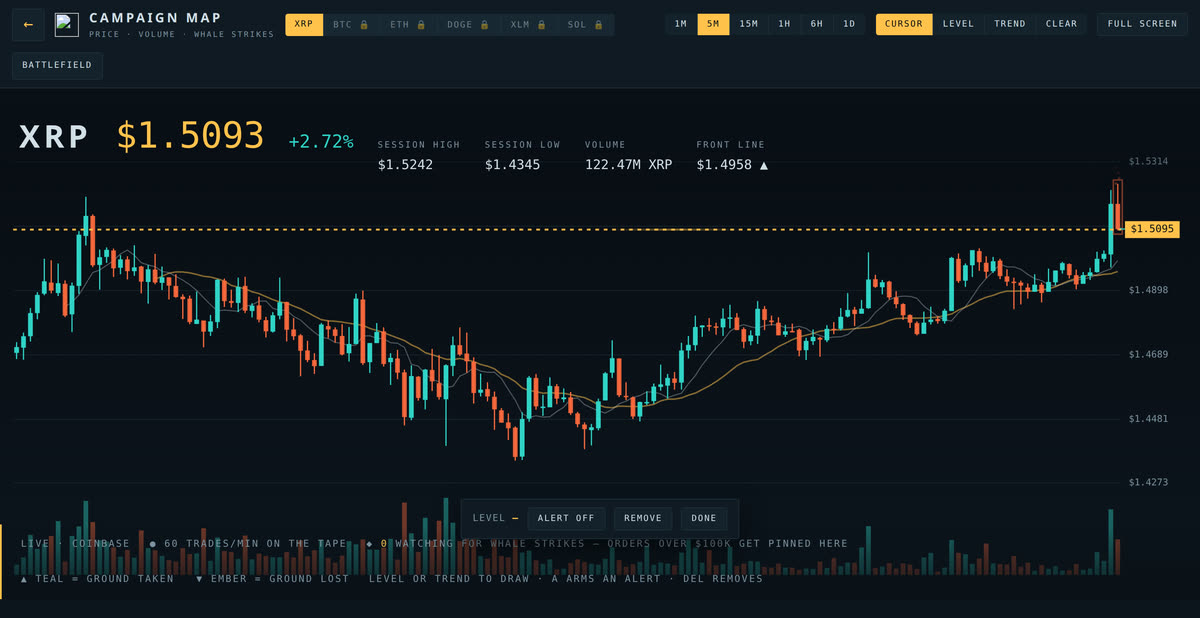Click the front line value $1.4958
This screenshot has height=618, width=1200.
coord(733,164)
